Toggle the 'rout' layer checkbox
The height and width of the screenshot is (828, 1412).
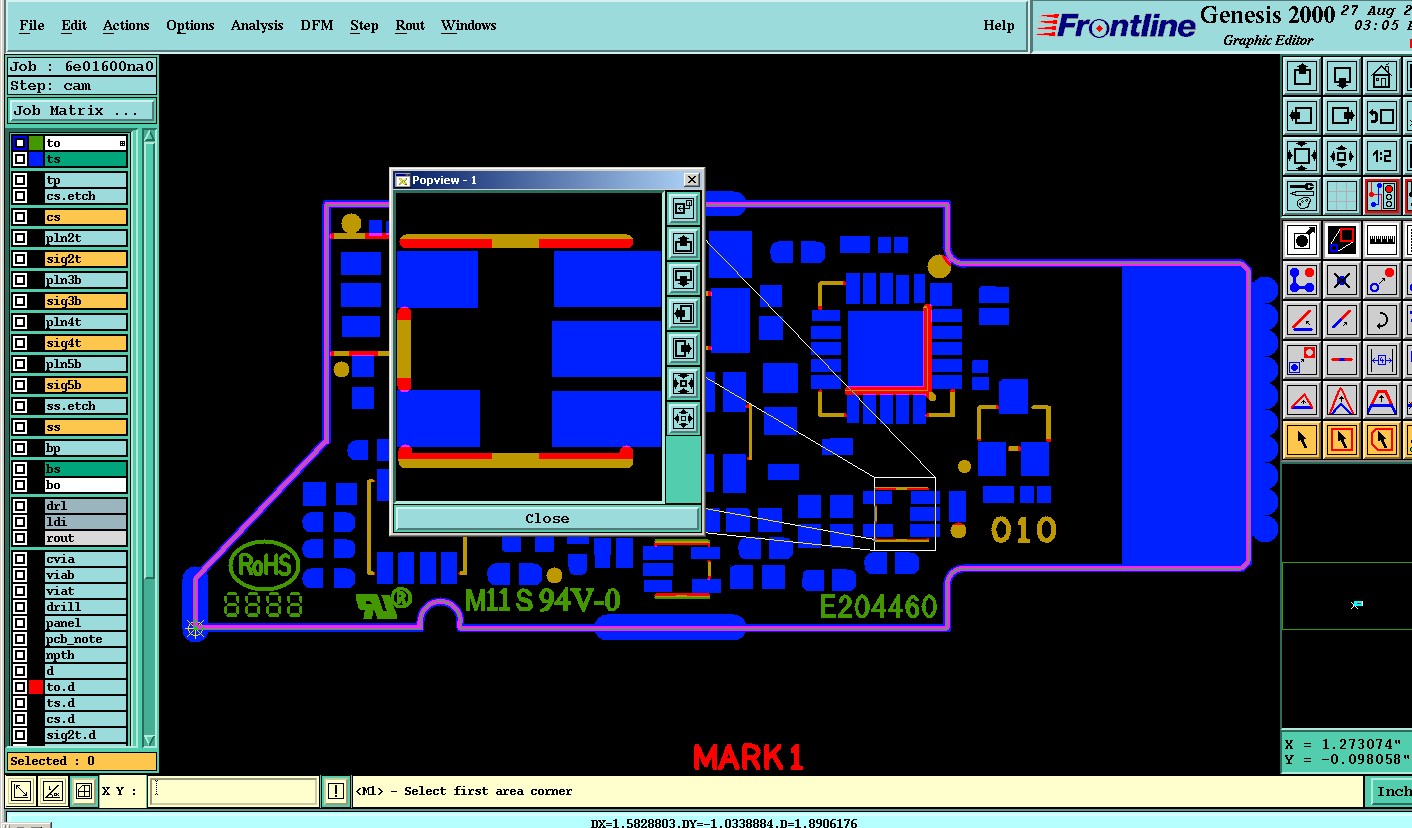20,538
